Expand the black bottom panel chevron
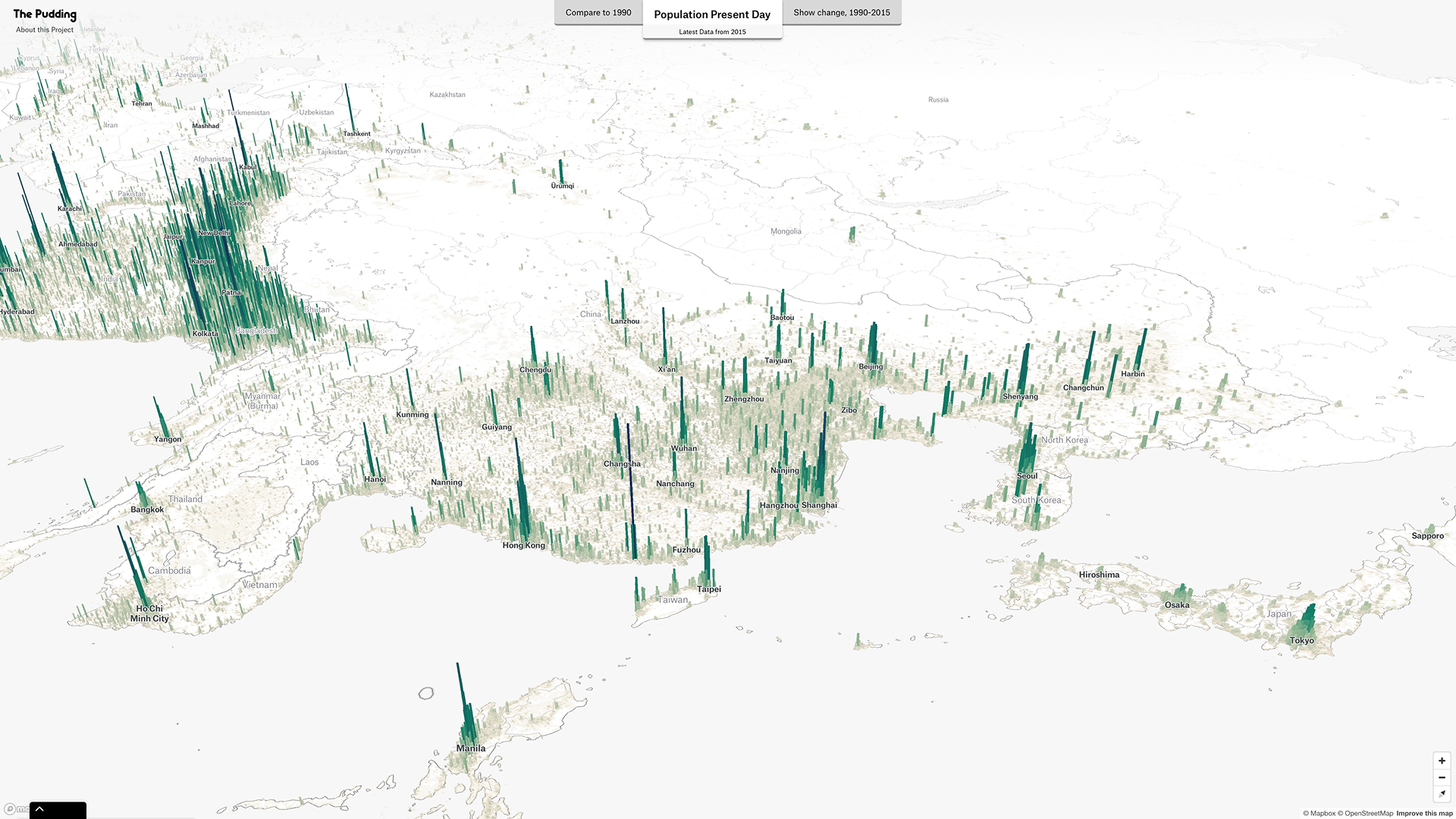Viewport: 1456px width, 819px height. pyautogui.click(x=40, y=809)
